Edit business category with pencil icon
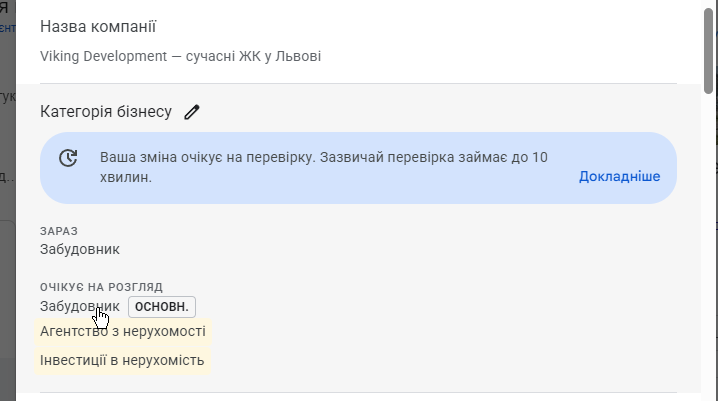Viewport: 718px width, 401px height. click(x=192, y=112)
